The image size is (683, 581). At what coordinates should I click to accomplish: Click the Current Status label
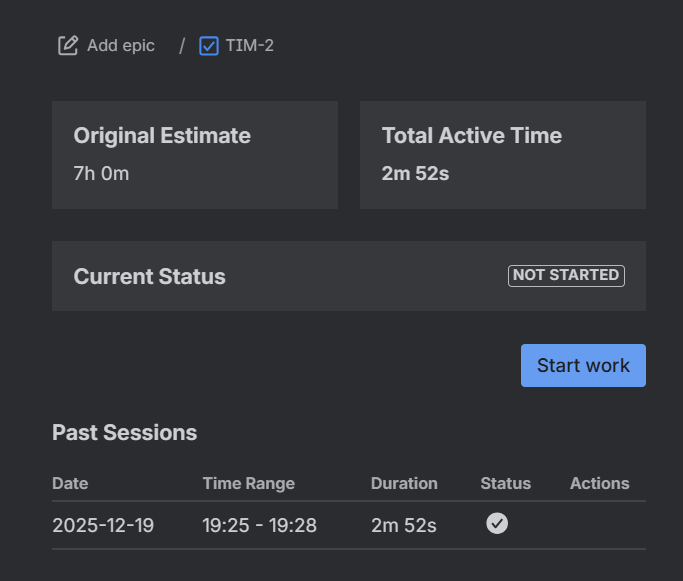150,277
